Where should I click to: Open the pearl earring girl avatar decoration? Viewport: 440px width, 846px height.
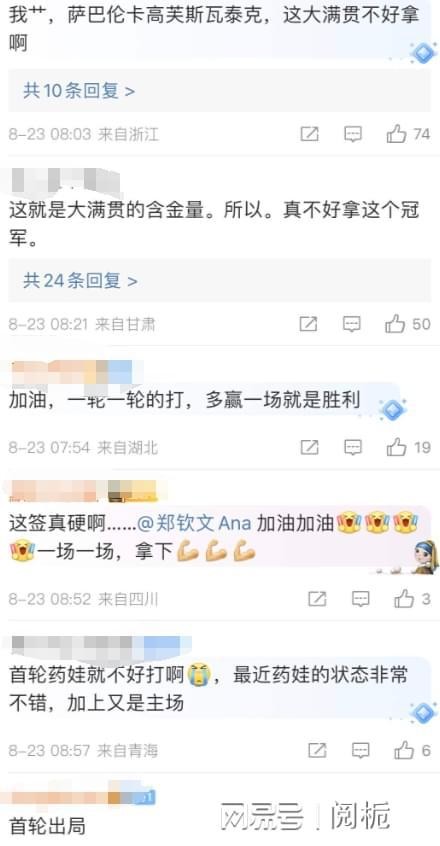[425, 557]
